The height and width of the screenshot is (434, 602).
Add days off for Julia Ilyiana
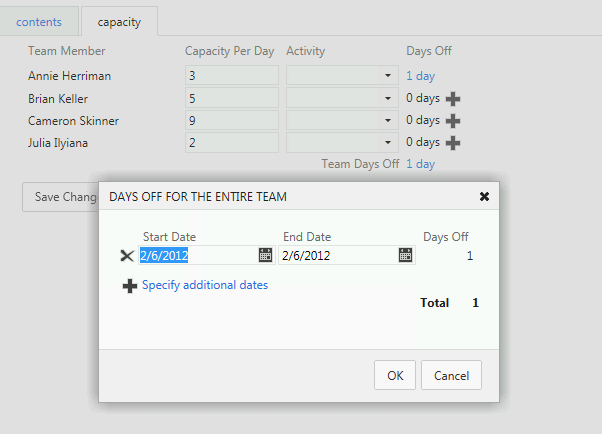pyautogui.click(x=453, y=142)
